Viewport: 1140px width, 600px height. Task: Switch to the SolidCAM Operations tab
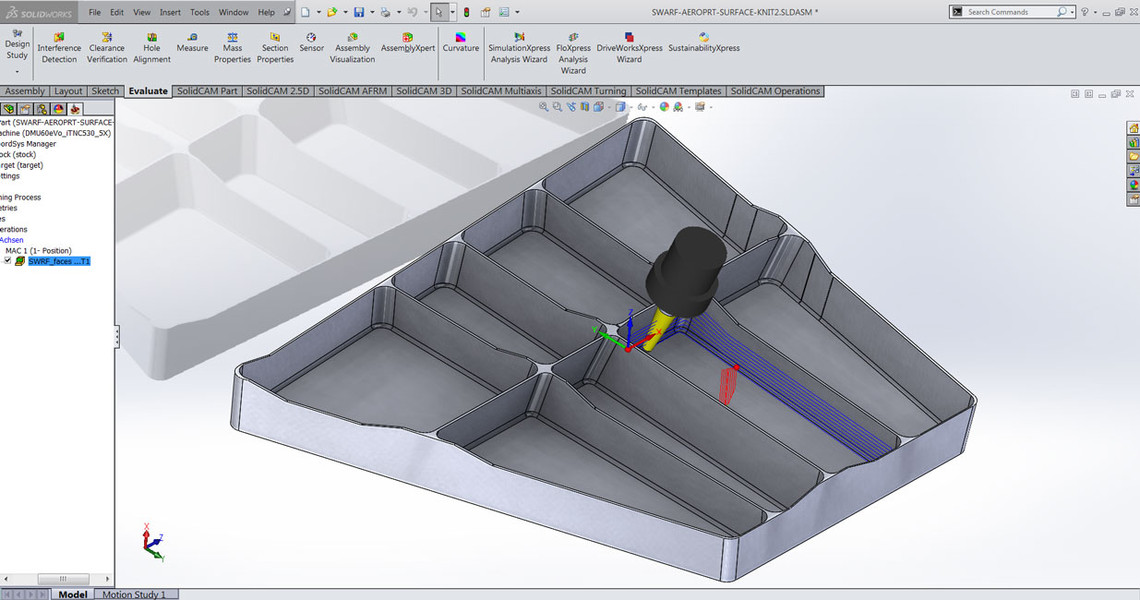(x=775, y=91)
